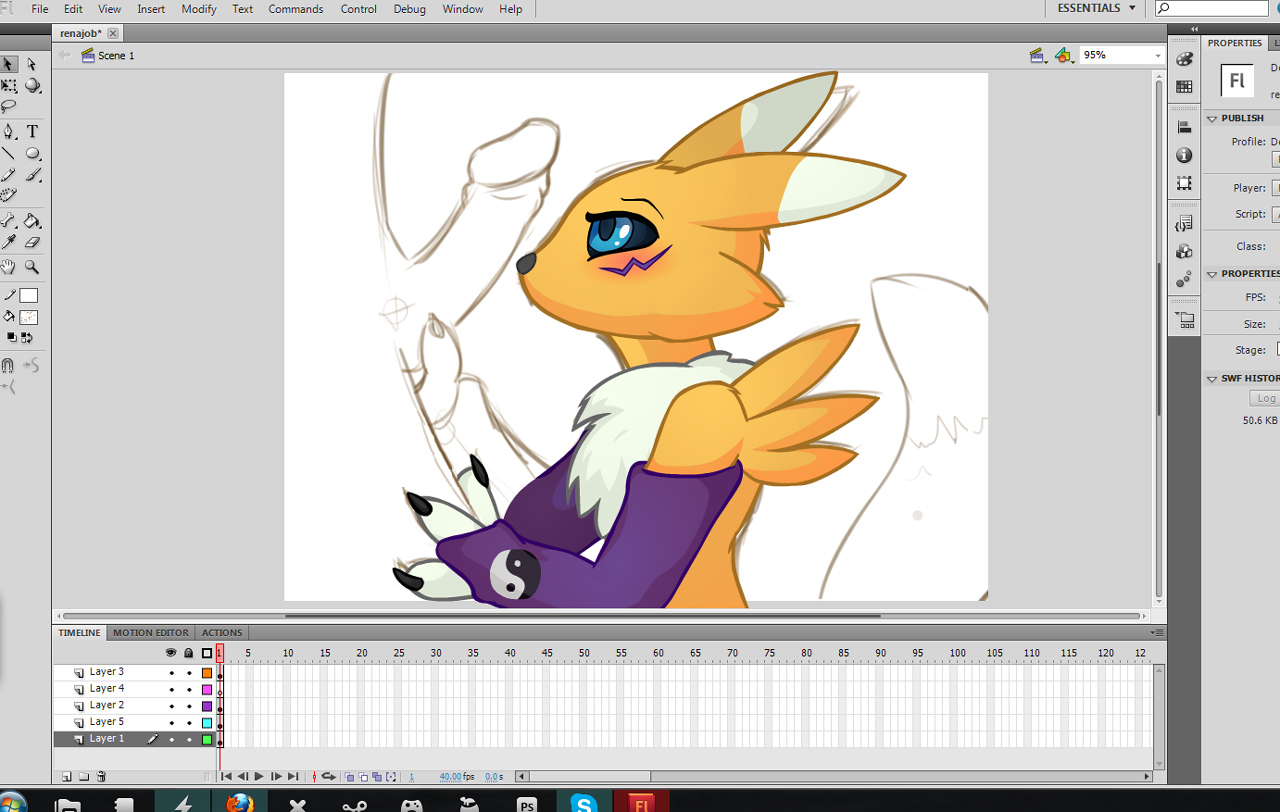The height and width of the screenshot is (812, 1280).
Task: Select the black arrow Selection tool
Action: coord(9,64)
